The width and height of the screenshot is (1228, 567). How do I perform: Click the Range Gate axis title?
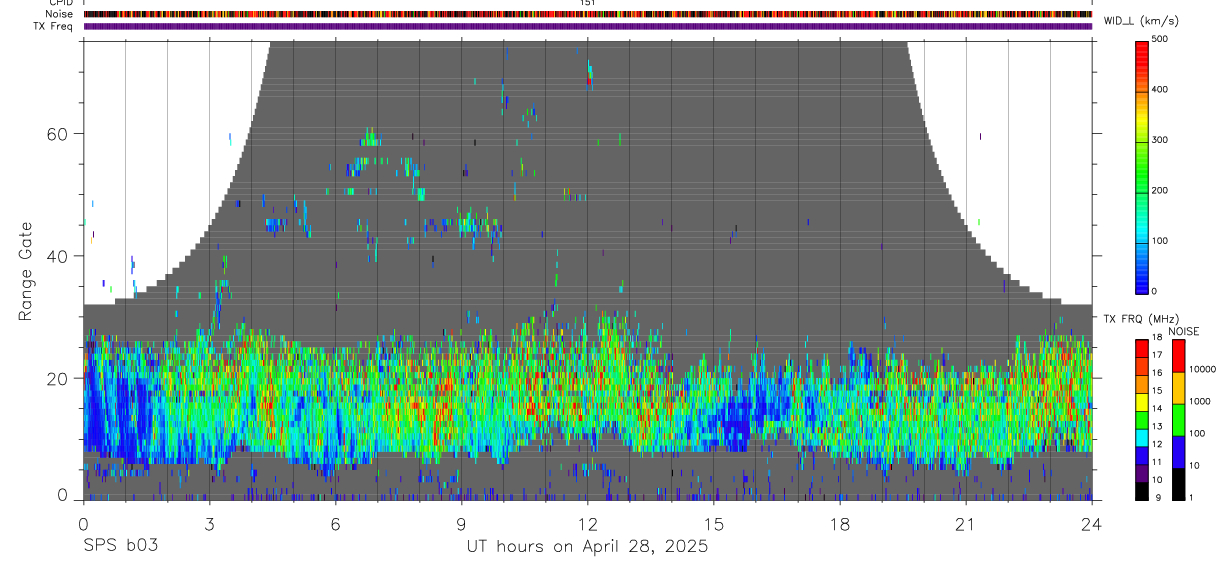pos(25,271)
